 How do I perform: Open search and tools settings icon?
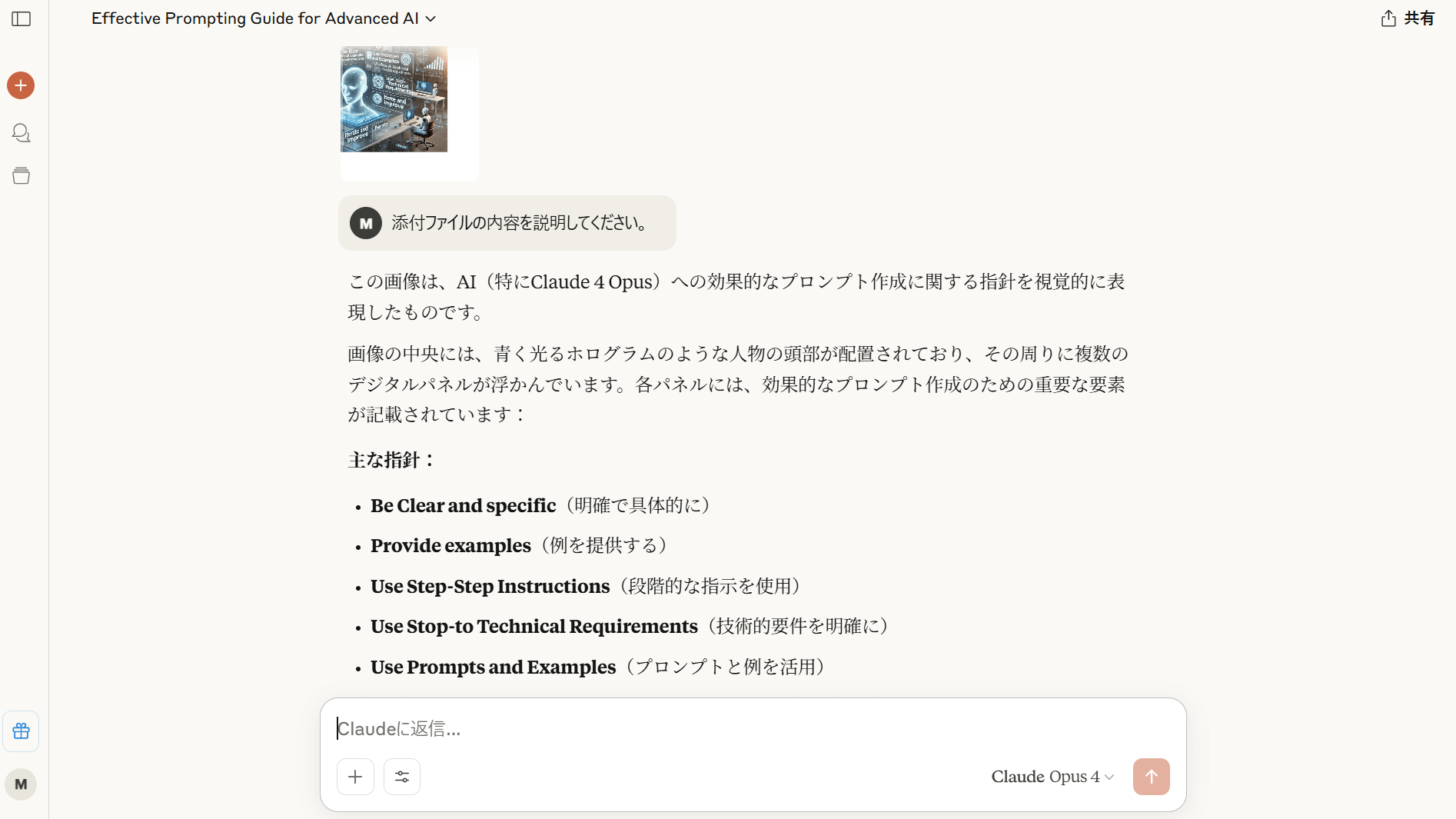[402, 777]
